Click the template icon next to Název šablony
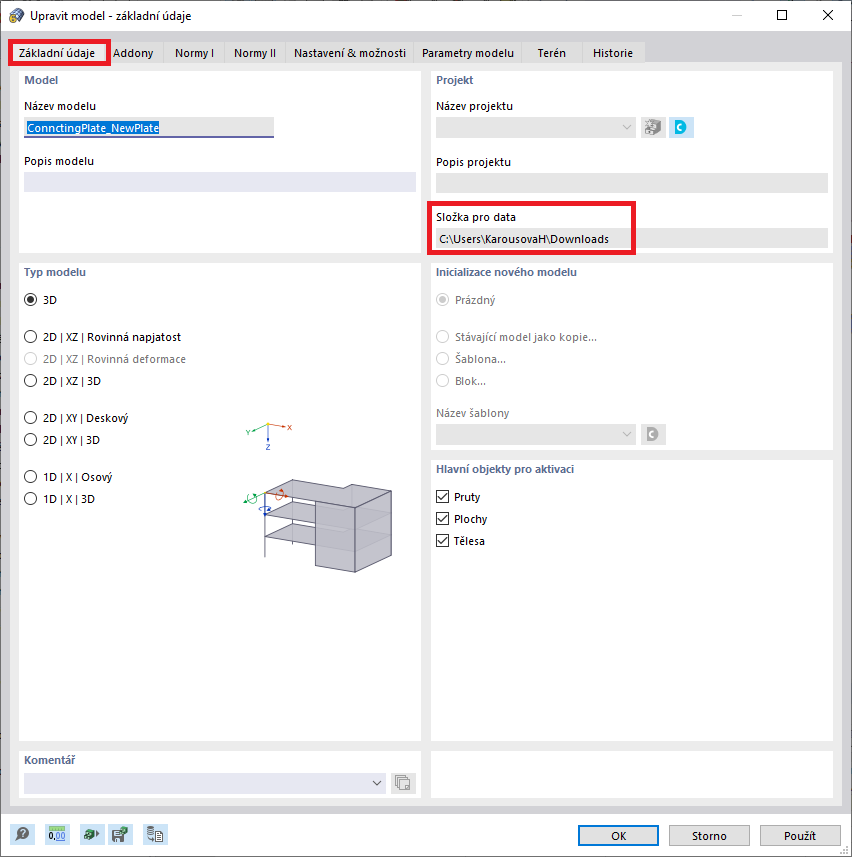852x857 pixels. (653, 435)
